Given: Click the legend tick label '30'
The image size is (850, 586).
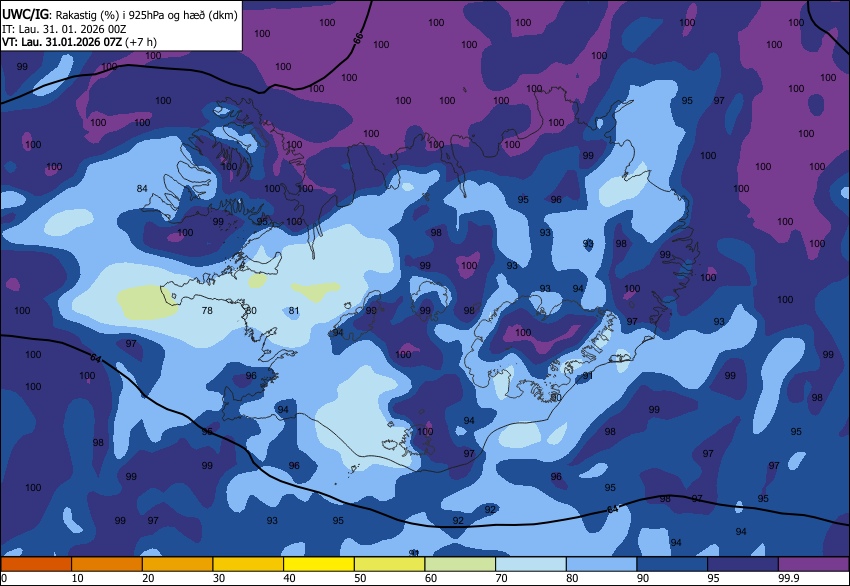Looking at the screenshot, I should (x=219, y=578).
